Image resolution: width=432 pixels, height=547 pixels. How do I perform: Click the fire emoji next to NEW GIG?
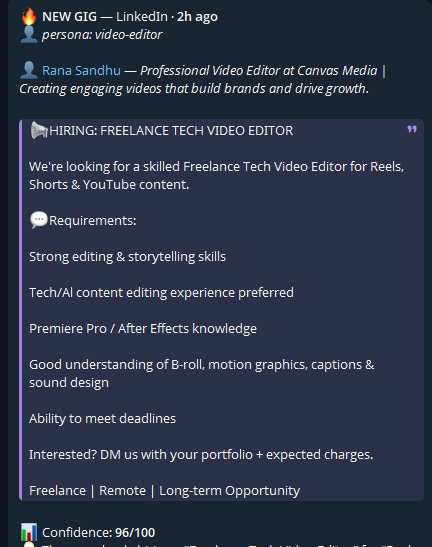(x=29, y=16)
